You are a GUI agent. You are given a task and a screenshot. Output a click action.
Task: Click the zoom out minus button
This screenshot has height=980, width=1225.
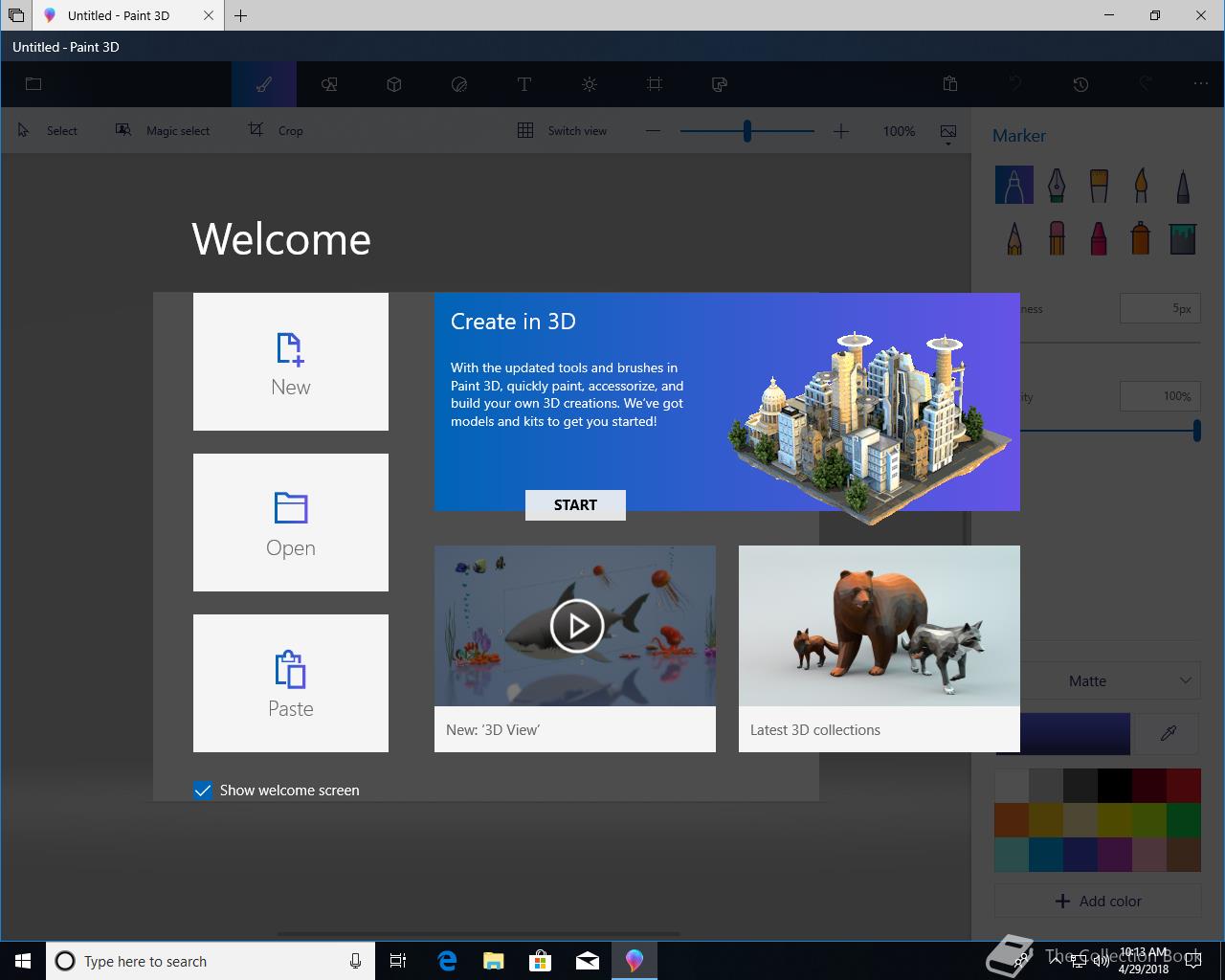pyautogui.click(x=653, y=131)
